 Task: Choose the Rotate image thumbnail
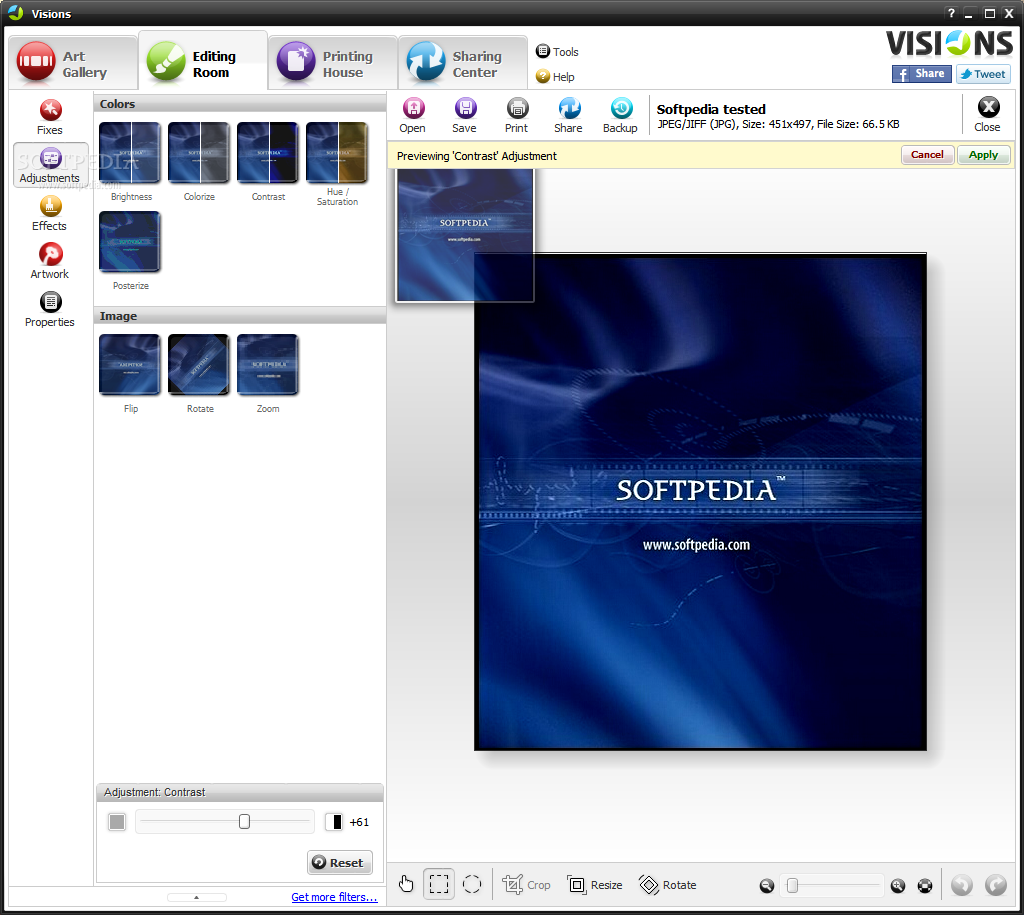[x=199, y=365]
